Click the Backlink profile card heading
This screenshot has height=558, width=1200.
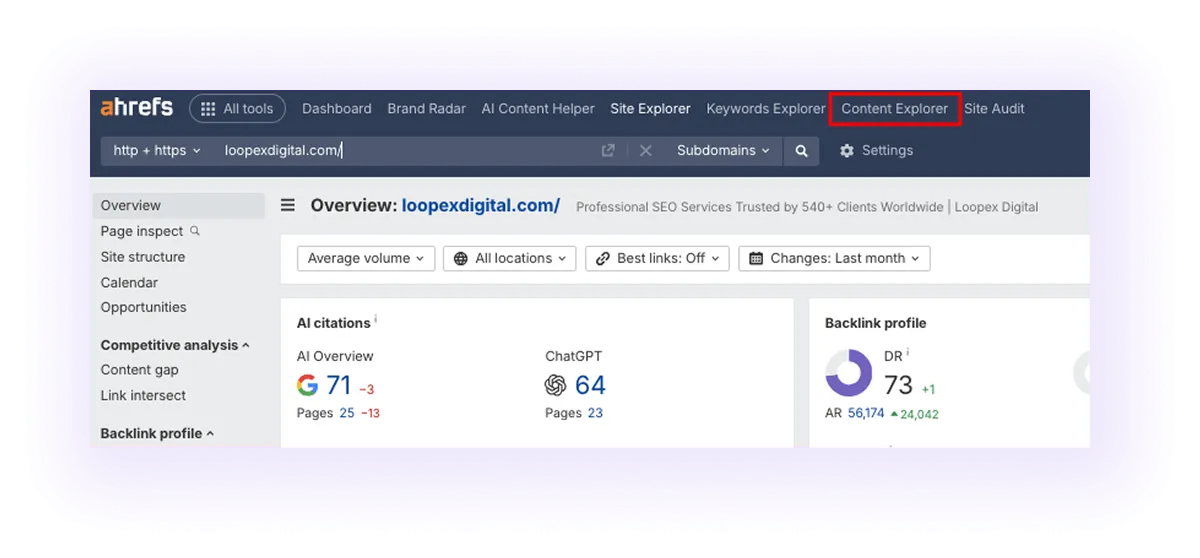pyautogui.click(x=875, y=323)
